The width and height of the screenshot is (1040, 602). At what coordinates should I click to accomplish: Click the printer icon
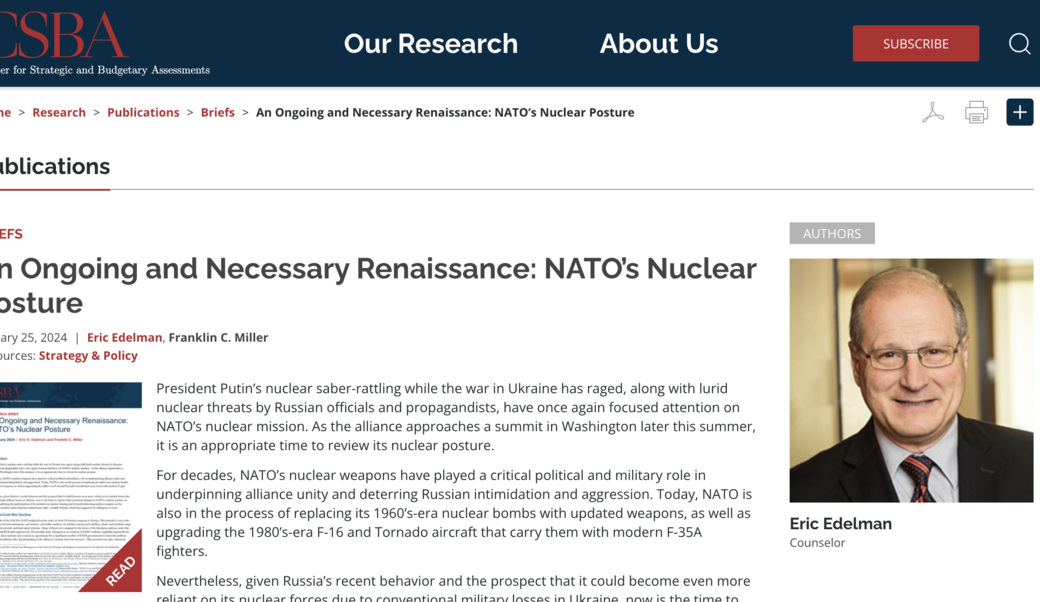click(x=976, y=112)
